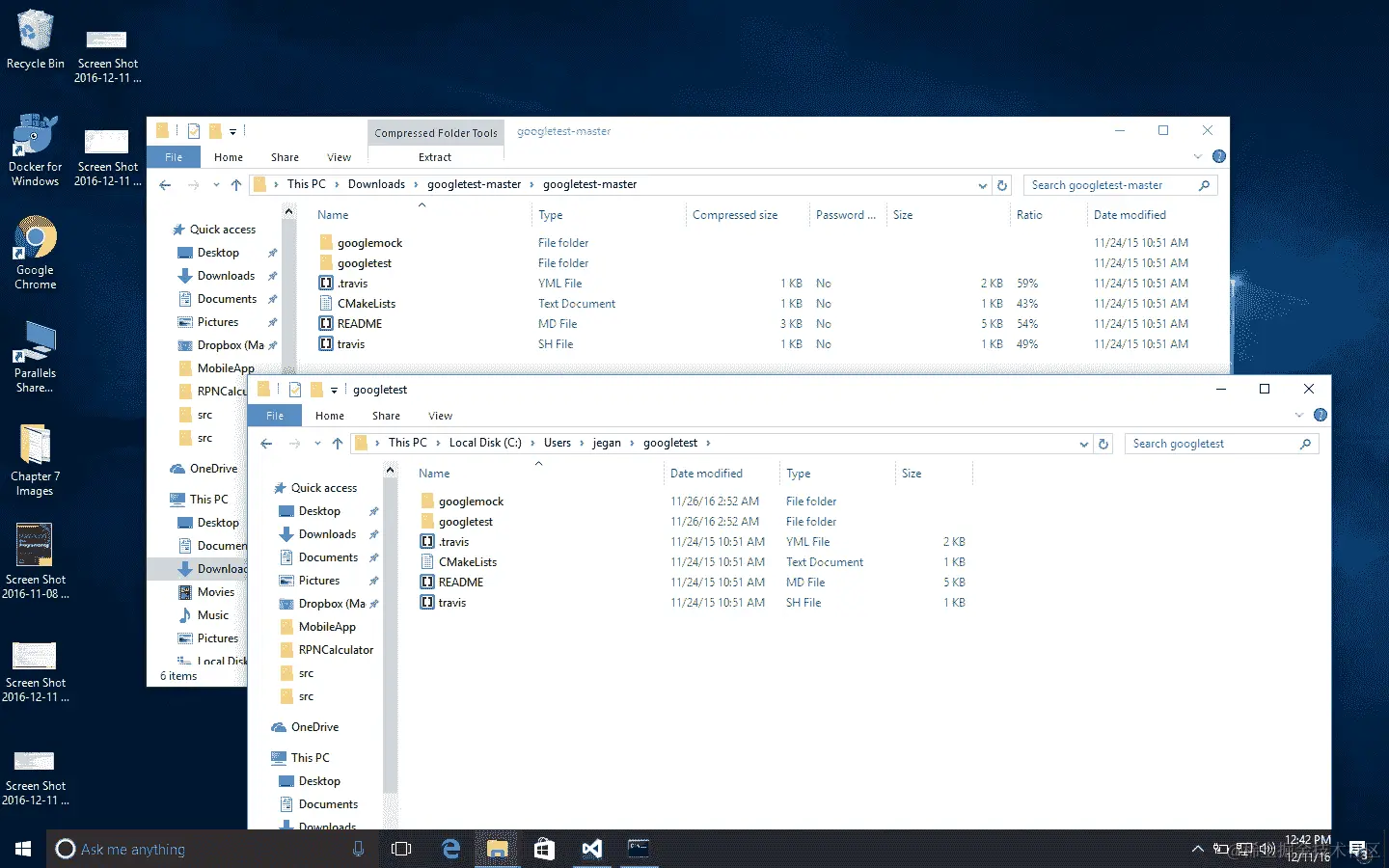Viewport: 1389px width, 868px height.
Task: Open the Extract tab in googletest-master window
Action: (x=435, y=157)
